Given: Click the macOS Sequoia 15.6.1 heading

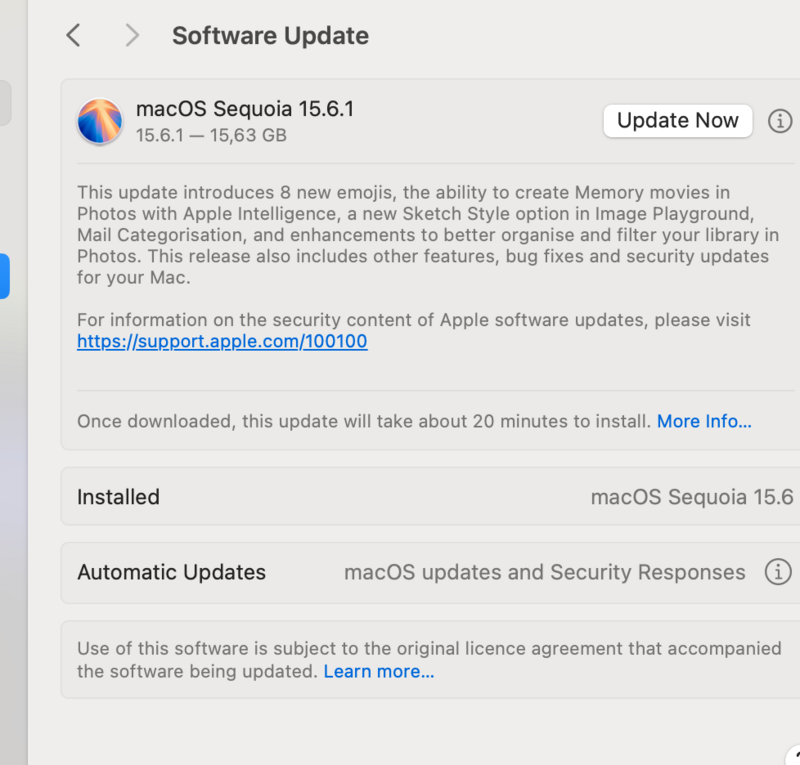Looking at the screenshot, I should 244,109.
